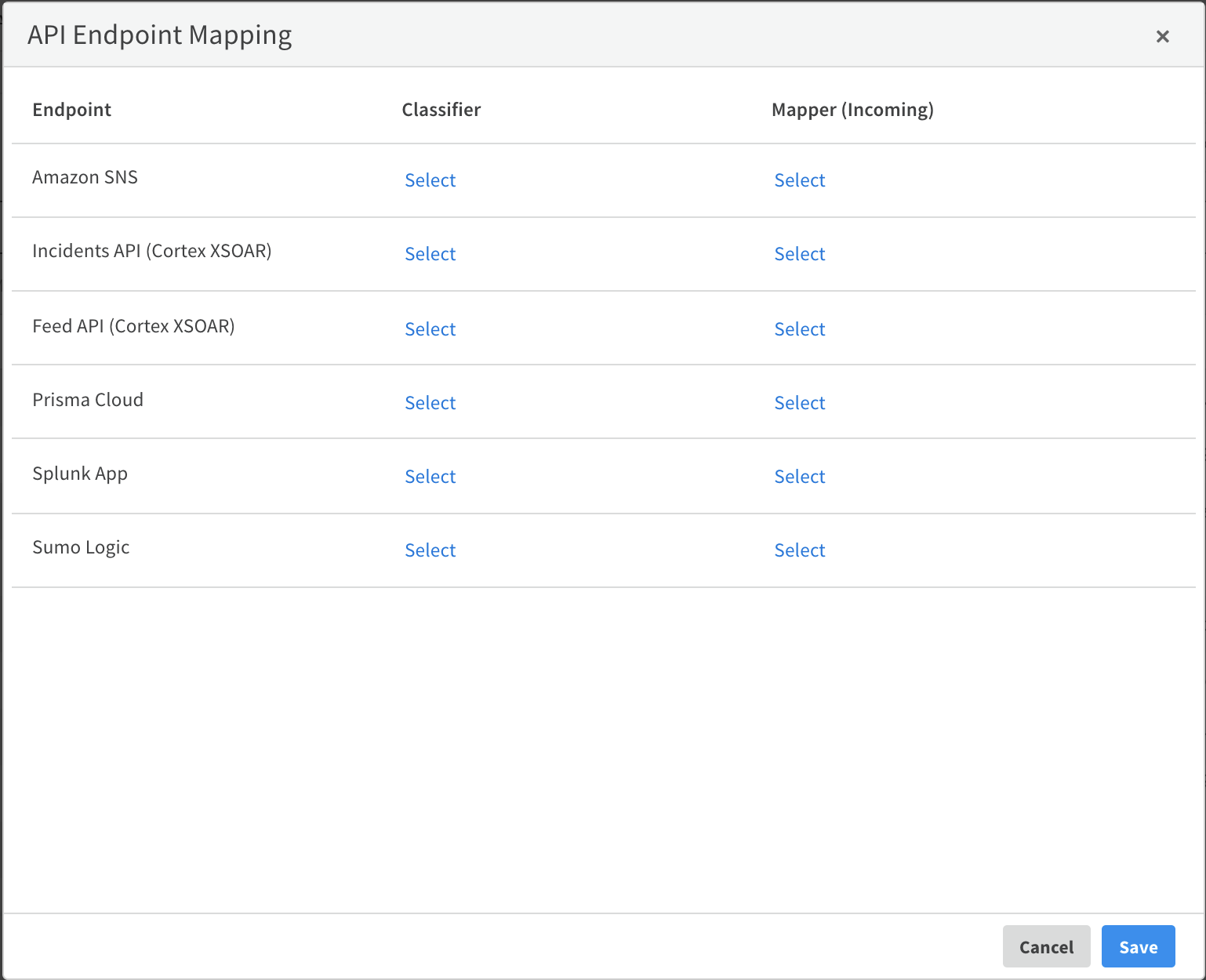Save the API endpoint mappings
This screenshot has height=980, width=1206.
(1138, 946)
